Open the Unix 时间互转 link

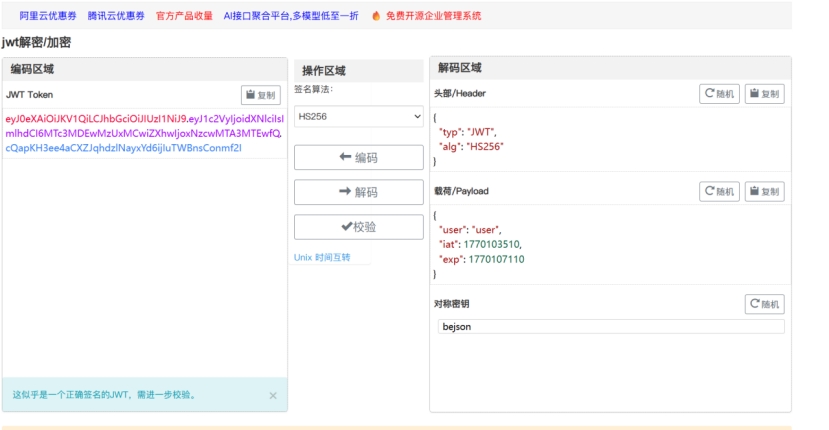tap(322, 257)
